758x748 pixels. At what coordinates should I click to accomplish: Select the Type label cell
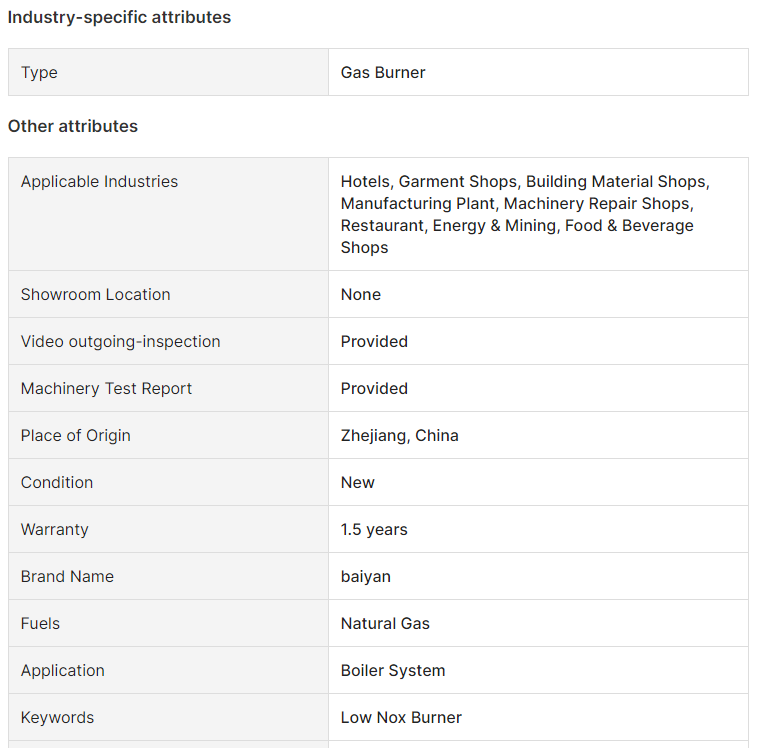[x=168, y=72]
